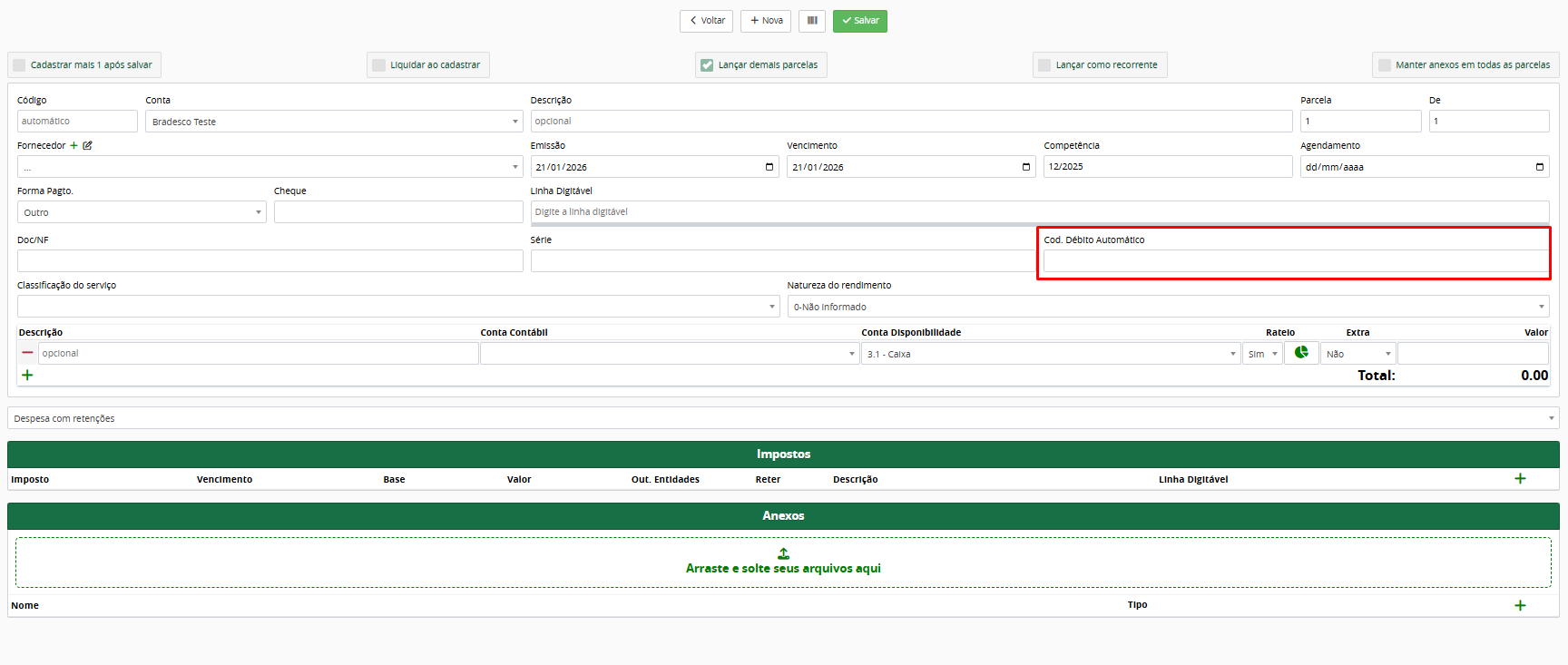Open the Natureza do rendimento dropdown
This screenshot has width=1568, height=665.
point(1168,307)
